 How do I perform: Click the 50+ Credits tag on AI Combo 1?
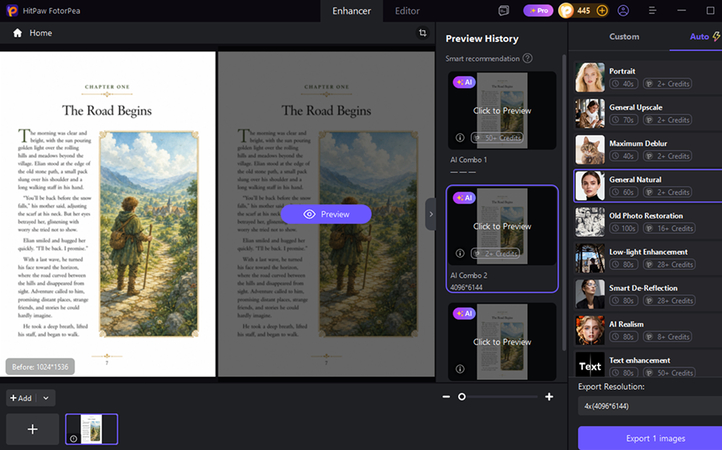[497, 138]
